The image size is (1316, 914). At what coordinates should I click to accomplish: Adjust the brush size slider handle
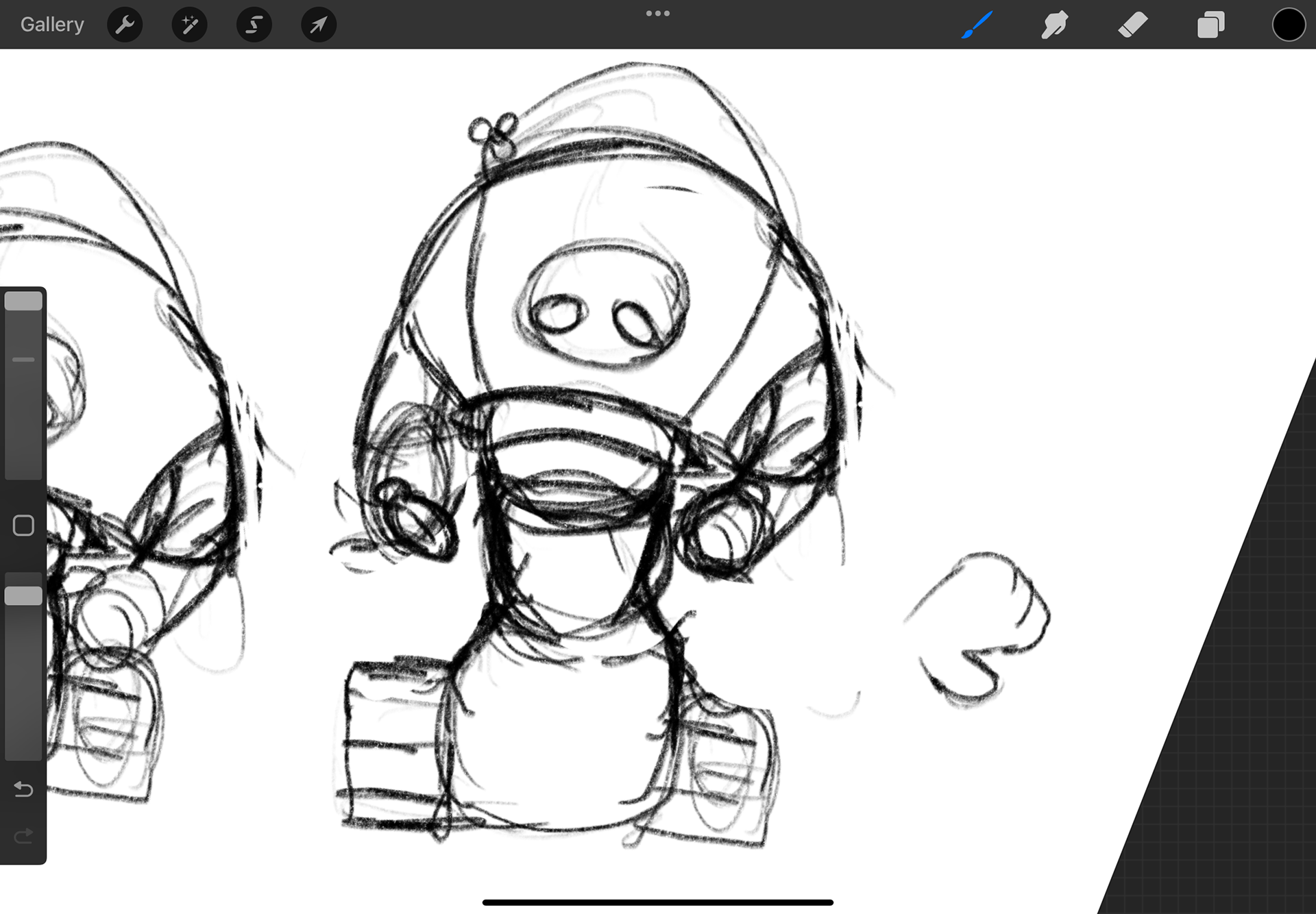[x=24, y=301]
